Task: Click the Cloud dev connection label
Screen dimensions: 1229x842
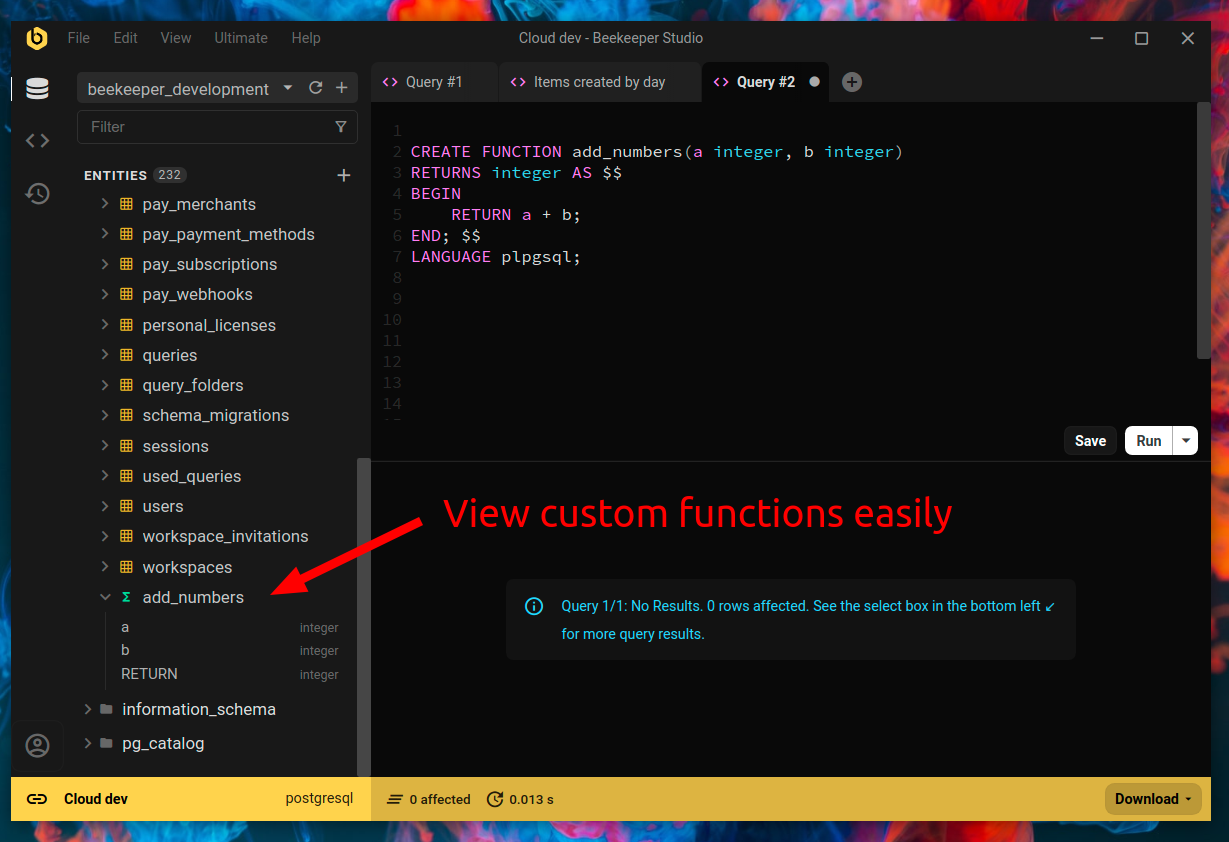Action: 96,799
